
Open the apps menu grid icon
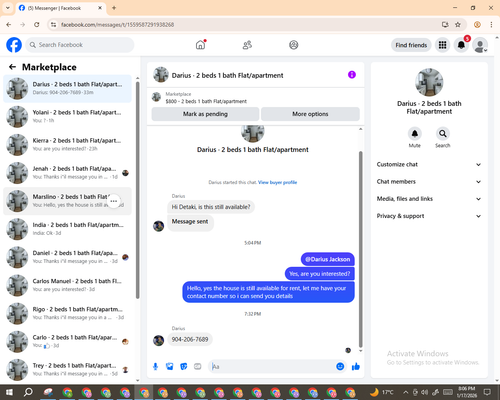[x=442, y=45]
